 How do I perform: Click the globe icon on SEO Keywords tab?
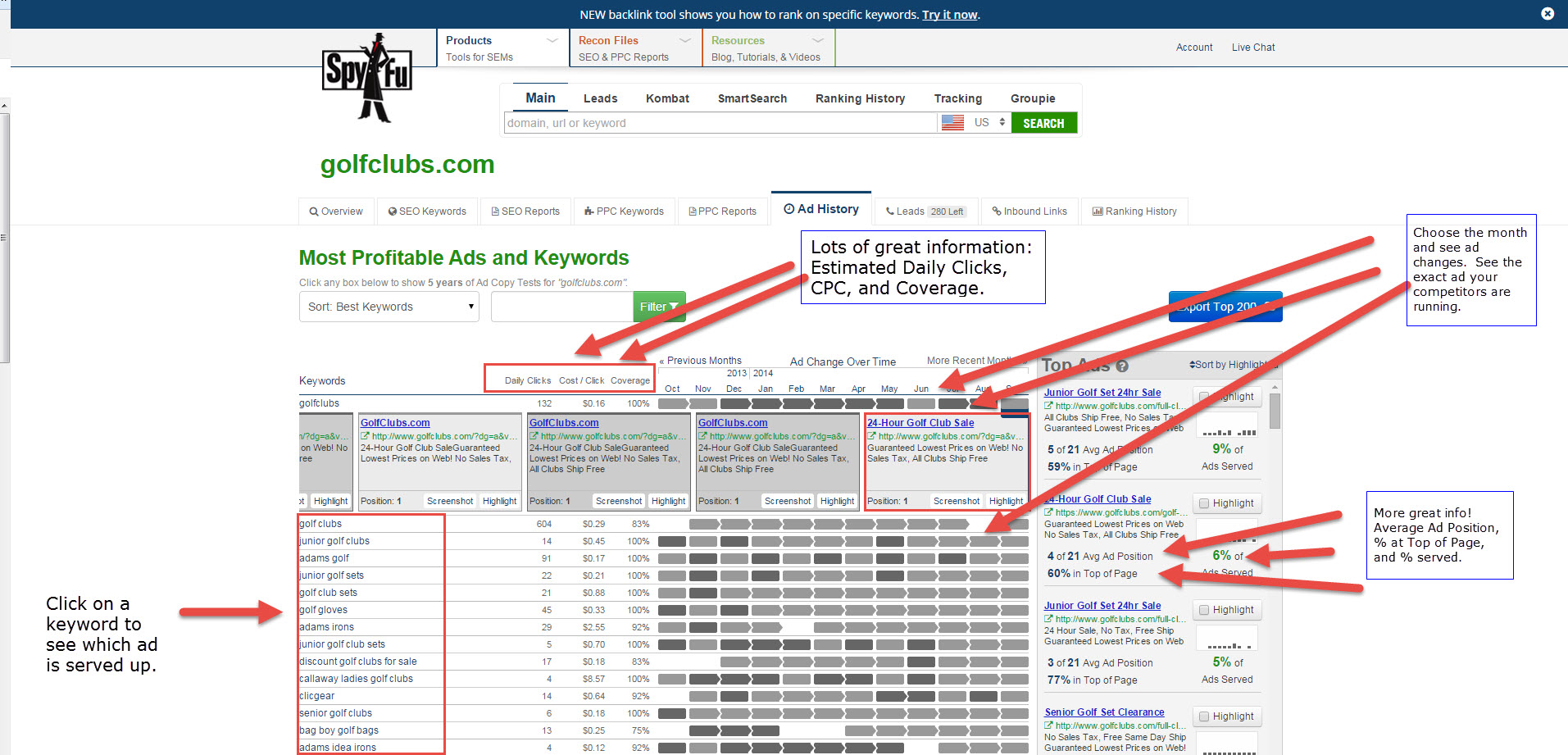tap(393, 211)
